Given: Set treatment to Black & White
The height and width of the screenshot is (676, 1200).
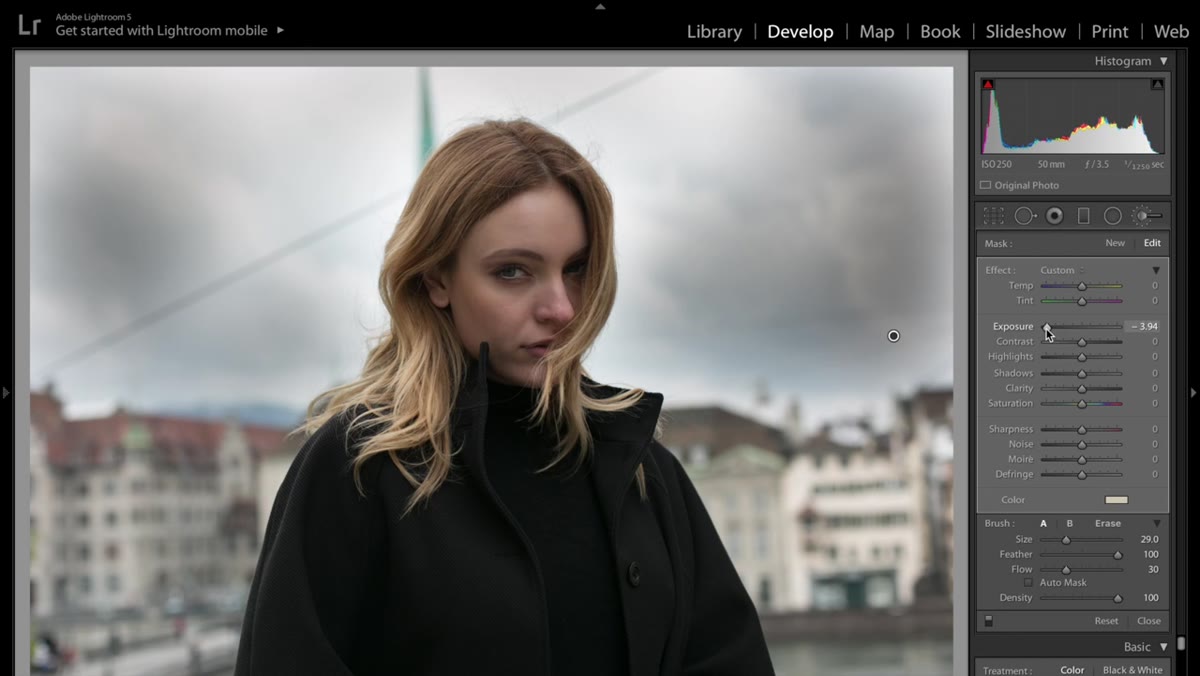Looking at the screenshot, I should pyautogui.click(x=1132, y=670).
